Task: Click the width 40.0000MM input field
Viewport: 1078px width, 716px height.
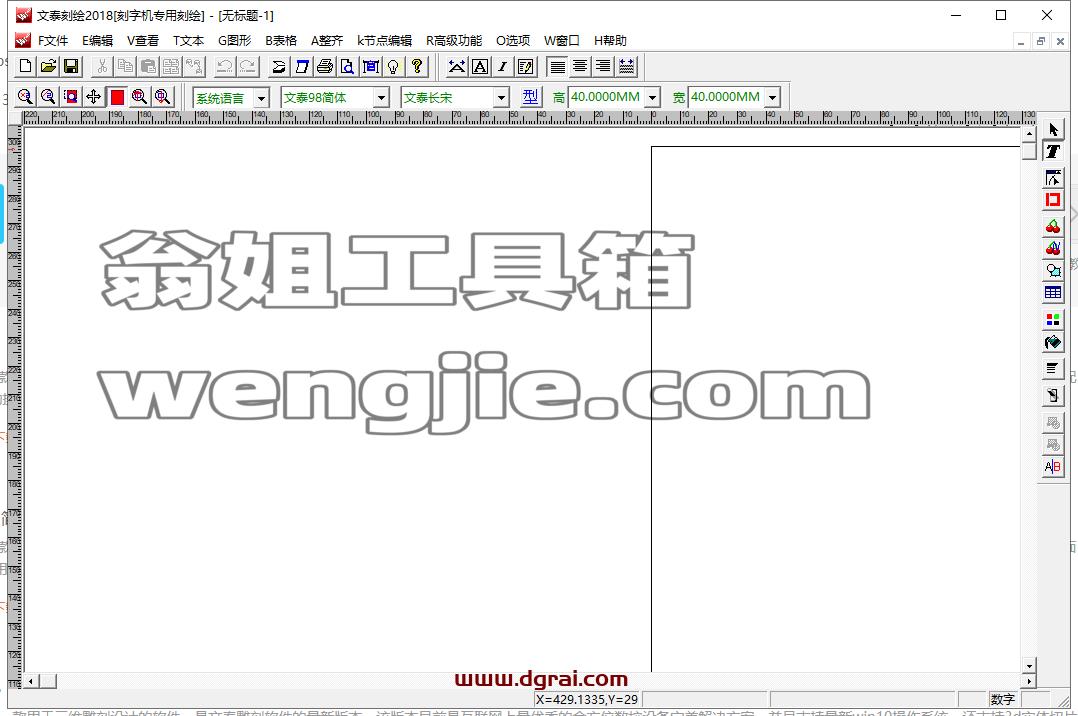Action: pyautogui.click(x=726, y=97)
